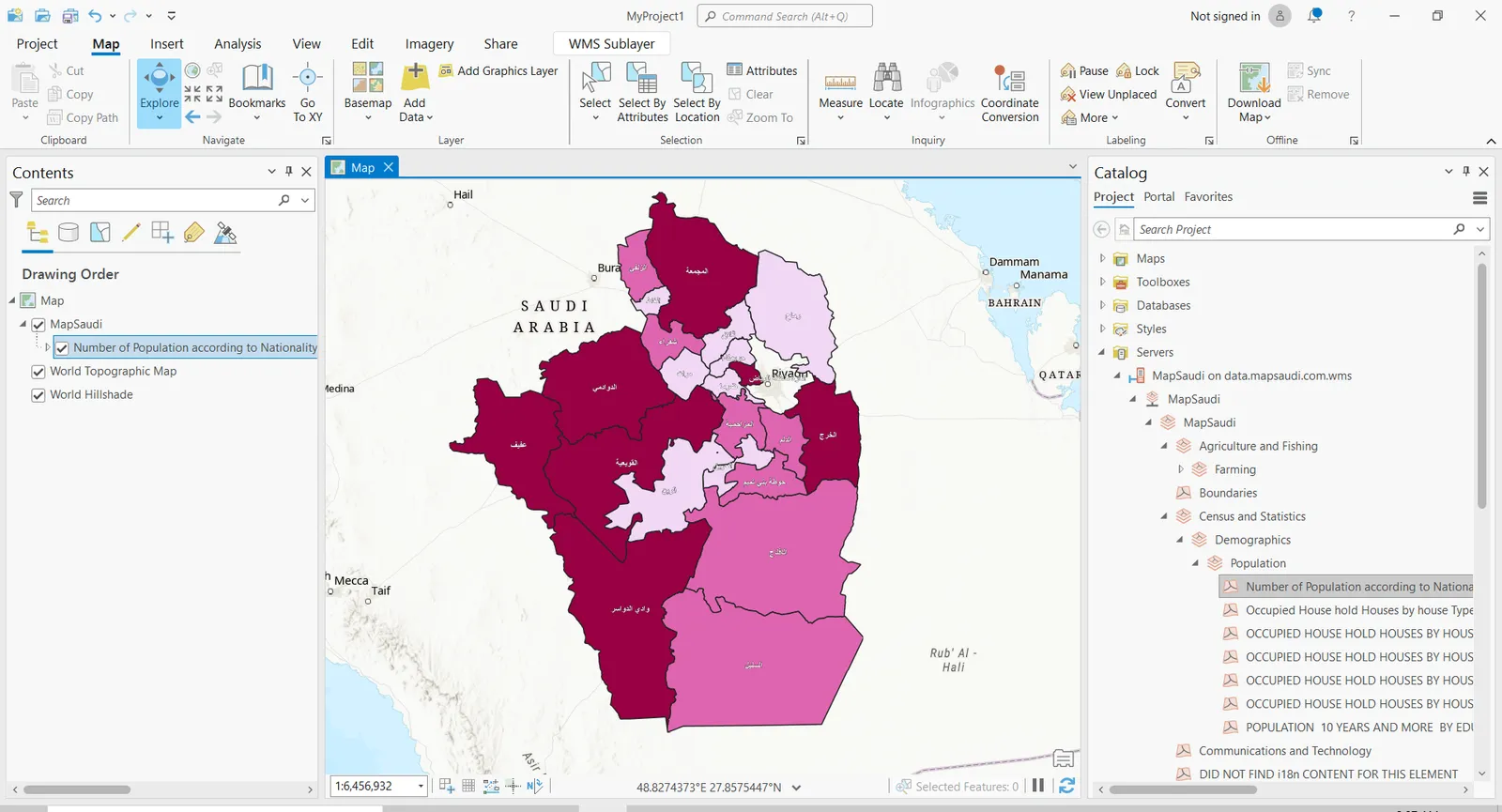
Task: Click the Add Graphics Layer button
Action: click(x=498, y=71)
